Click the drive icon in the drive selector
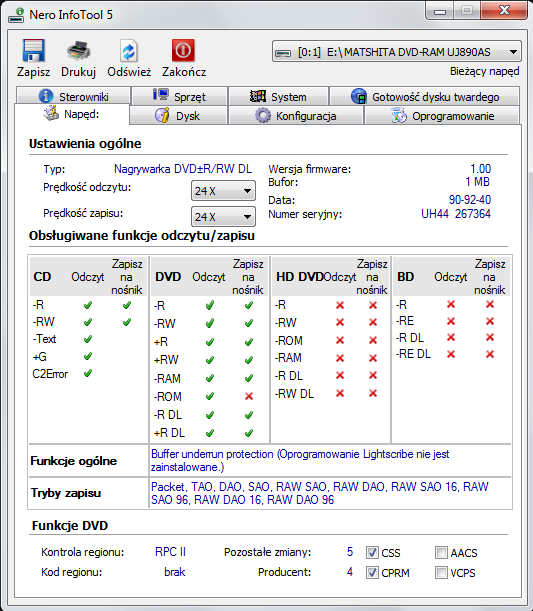Screen dimensions: 533x611 (283, 53)
